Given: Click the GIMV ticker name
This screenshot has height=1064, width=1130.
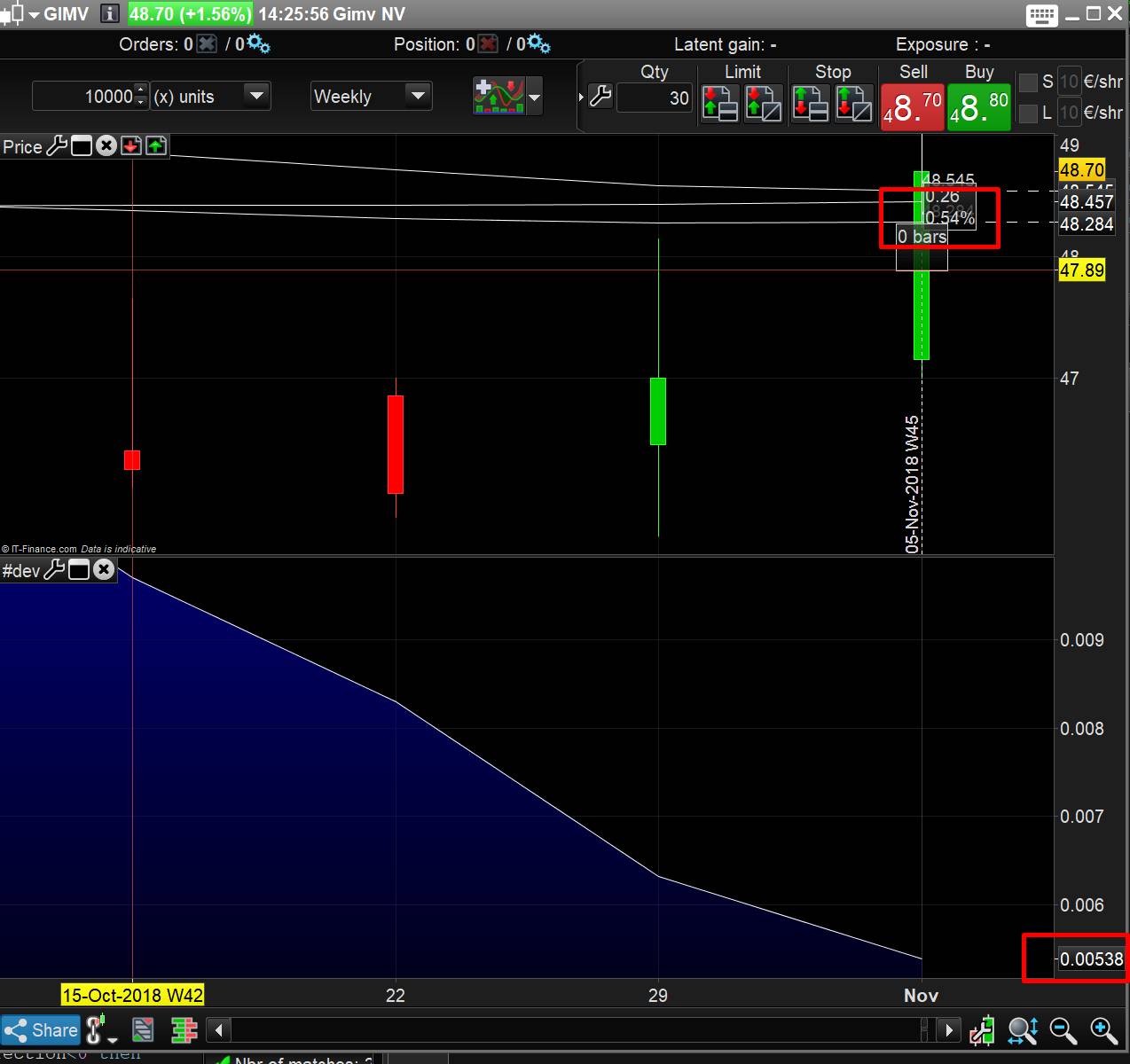Looking at the screenshot, I should (x=67, y=14).
